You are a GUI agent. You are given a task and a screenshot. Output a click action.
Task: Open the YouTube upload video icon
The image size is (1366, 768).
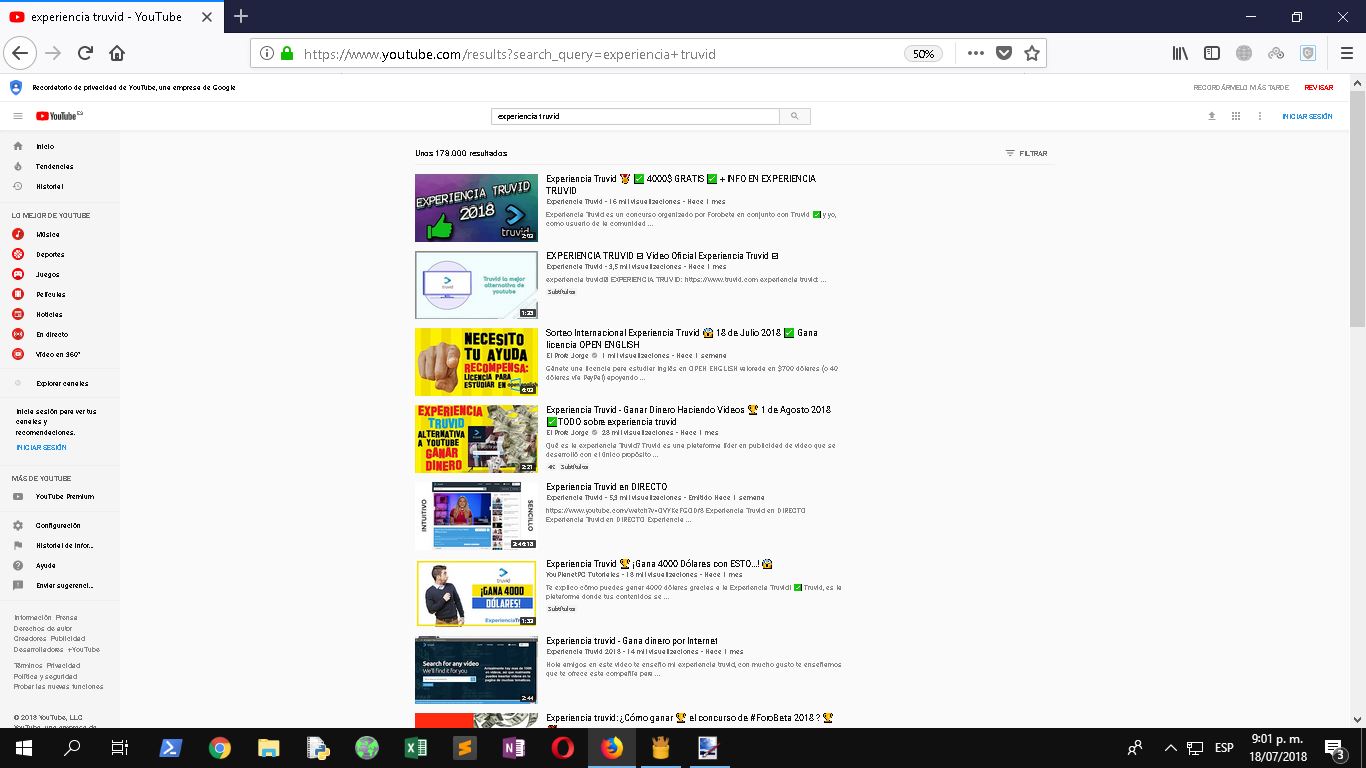pos(1212,116)
